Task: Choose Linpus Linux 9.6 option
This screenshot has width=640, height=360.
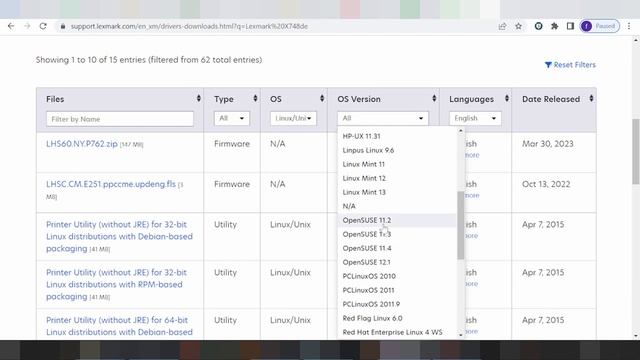Action: [397, 150]
